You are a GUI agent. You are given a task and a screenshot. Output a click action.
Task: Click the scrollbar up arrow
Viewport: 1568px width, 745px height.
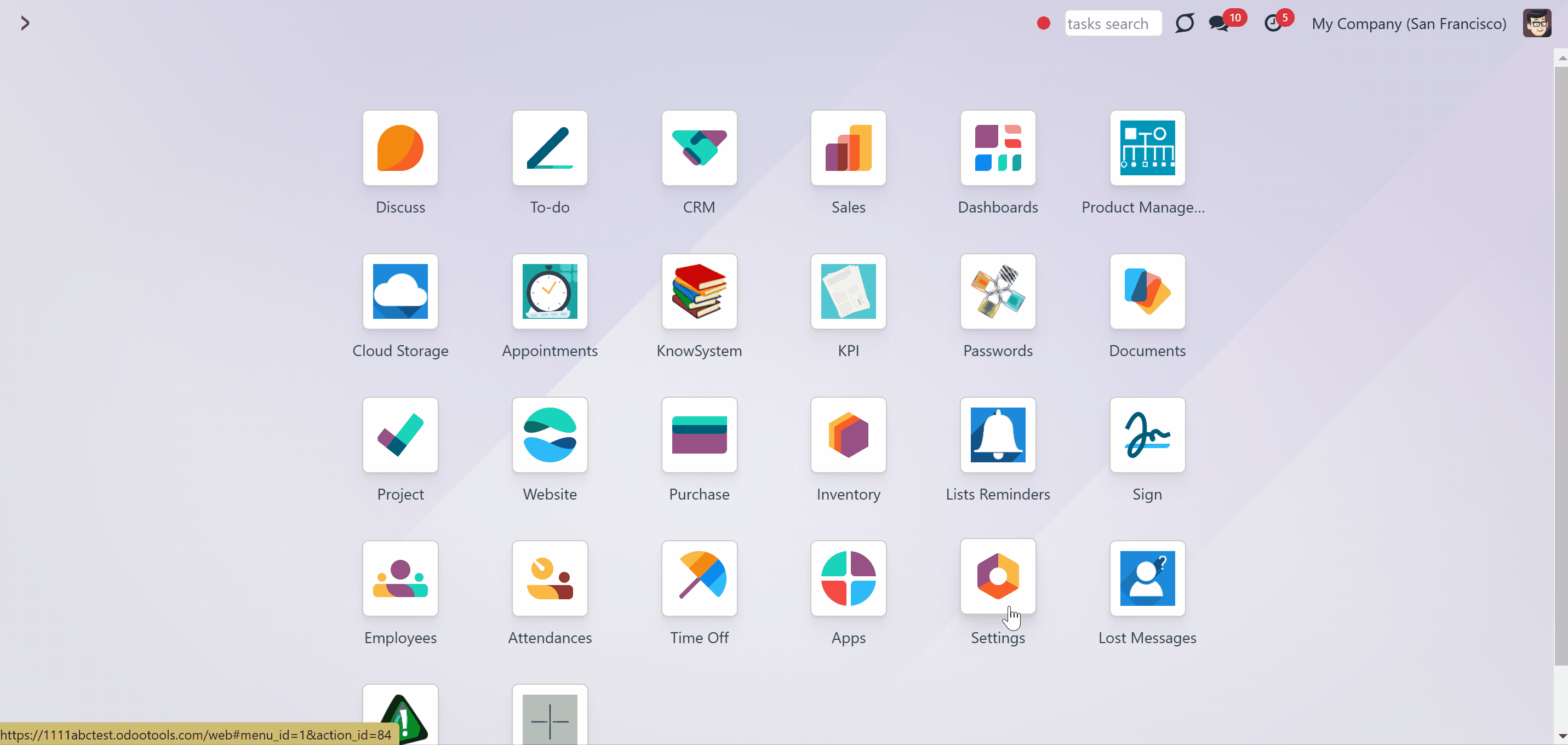1561,58
